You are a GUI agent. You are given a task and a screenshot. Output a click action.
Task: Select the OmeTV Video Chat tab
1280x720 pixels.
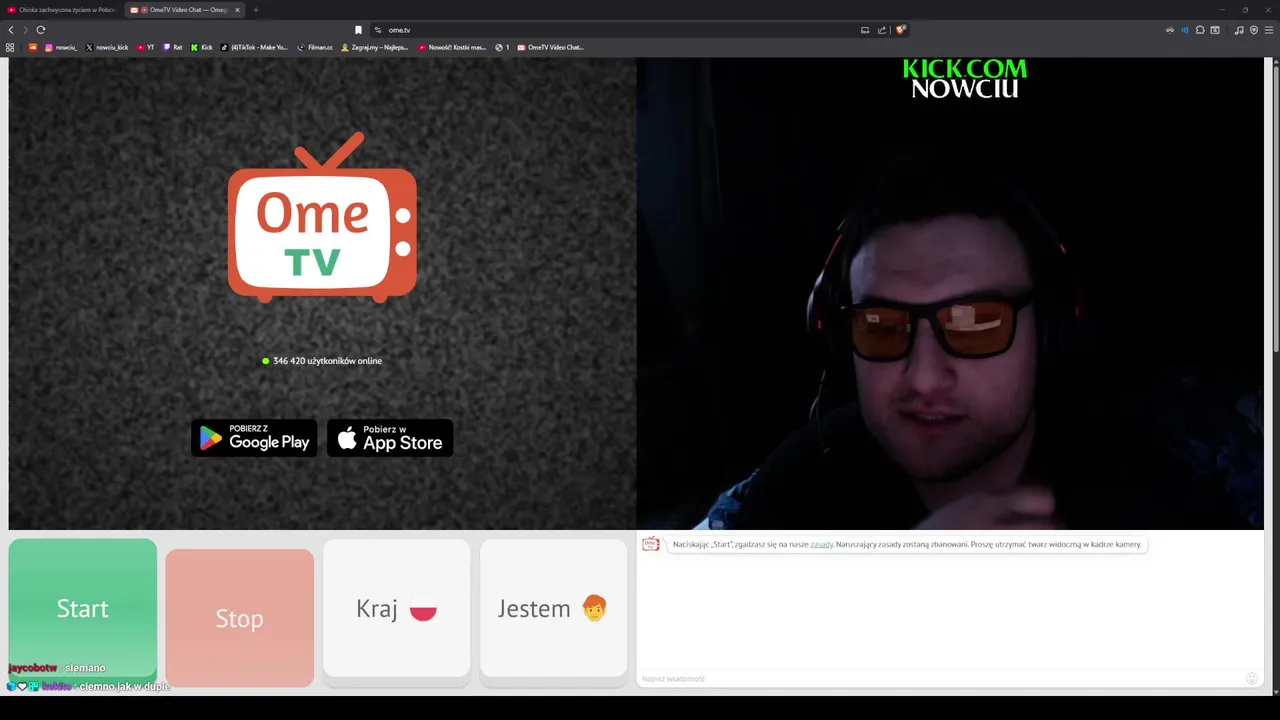(185, 10)
